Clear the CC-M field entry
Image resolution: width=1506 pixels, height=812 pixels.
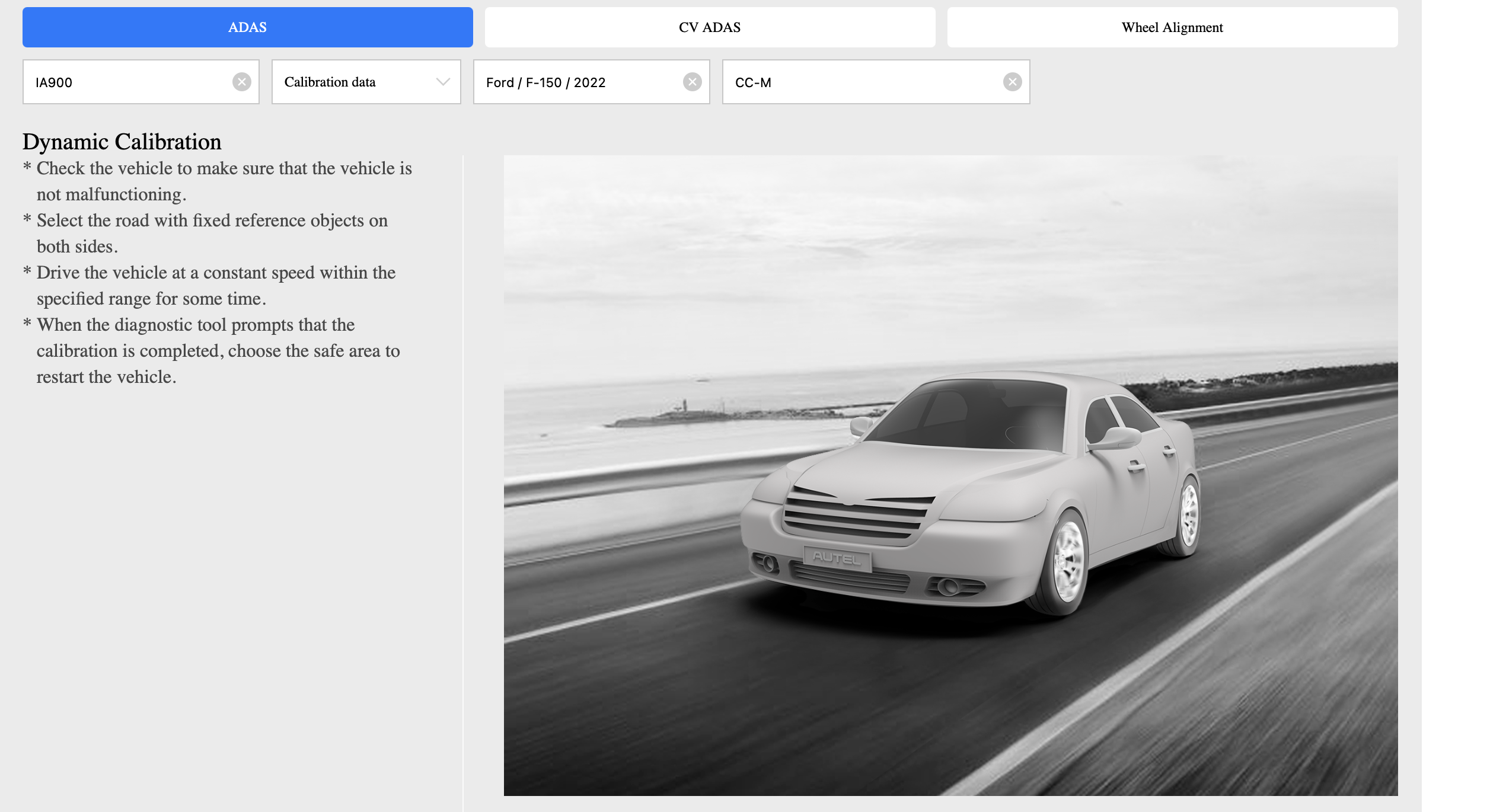[1012, 82]
